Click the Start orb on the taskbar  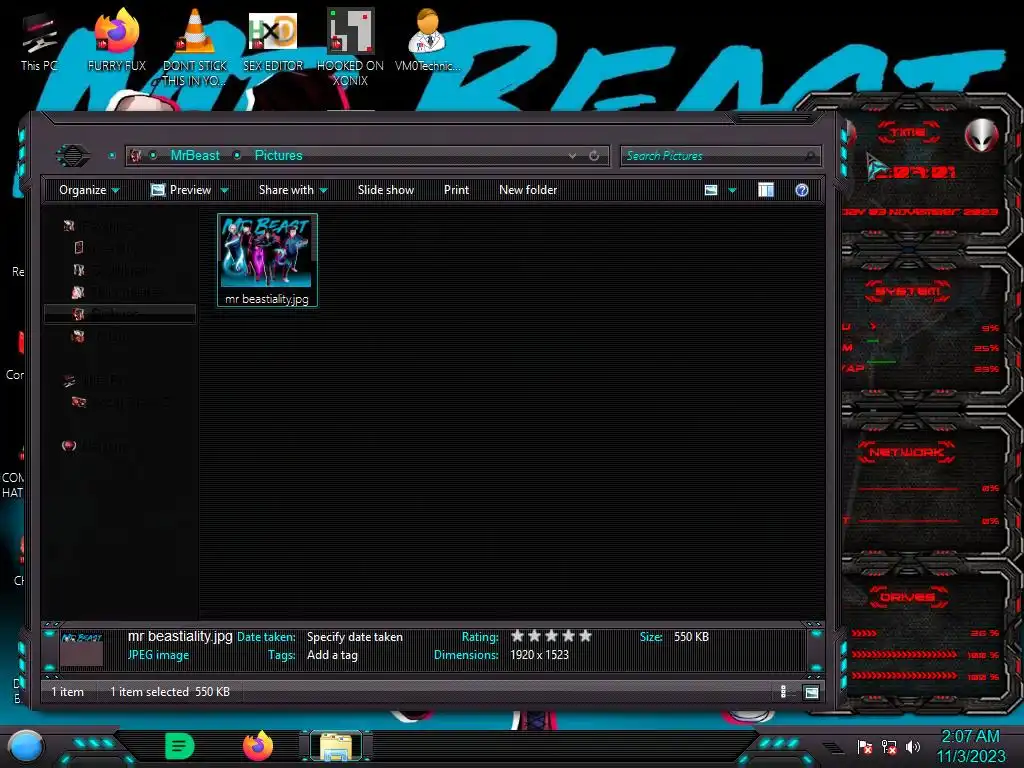click(26, 746)
